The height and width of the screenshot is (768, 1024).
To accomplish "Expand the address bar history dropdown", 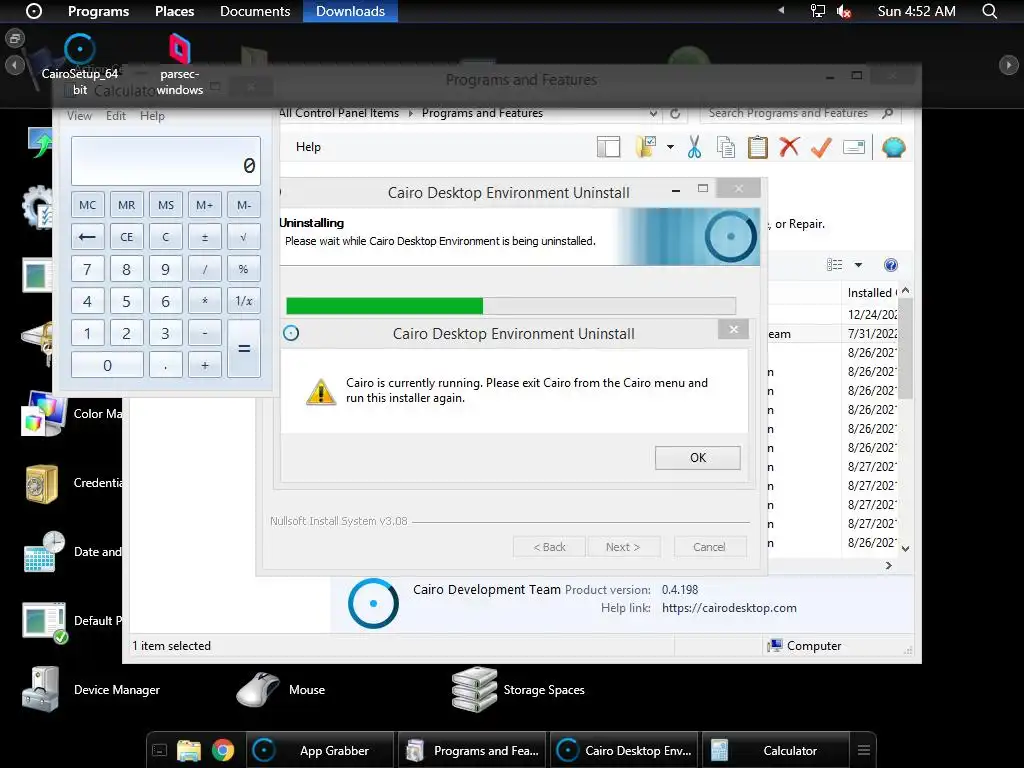I will (x=653, y=114).
